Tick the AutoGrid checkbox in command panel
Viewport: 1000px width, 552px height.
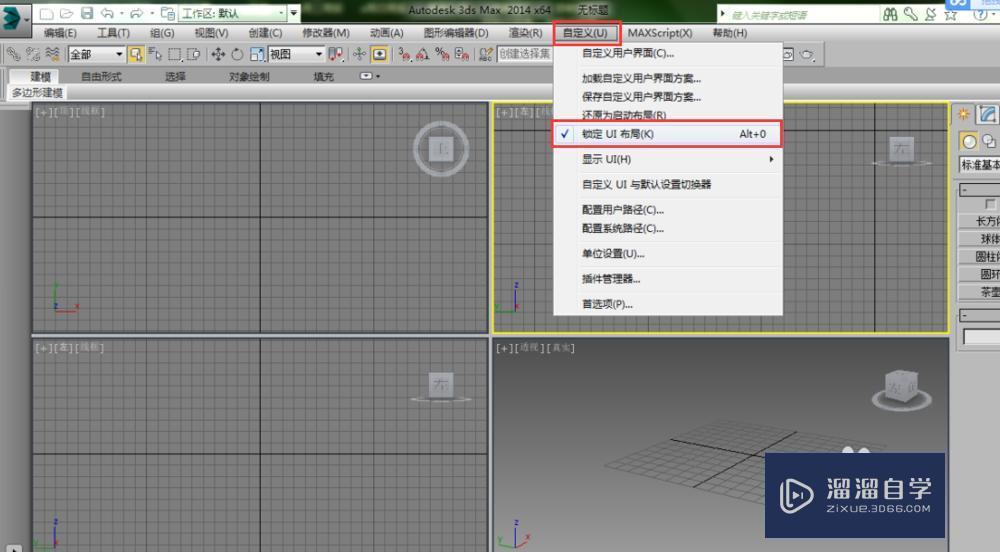point(990,204)
